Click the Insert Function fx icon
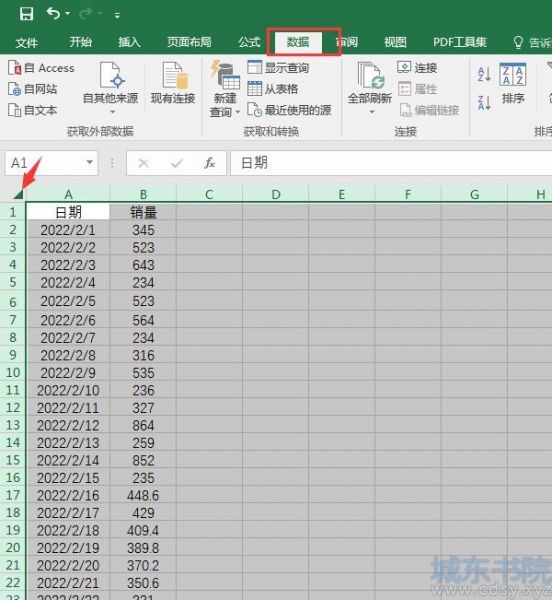Image resolution: width=552 pixels, height=600 pixels. click(x=210, y=163)
